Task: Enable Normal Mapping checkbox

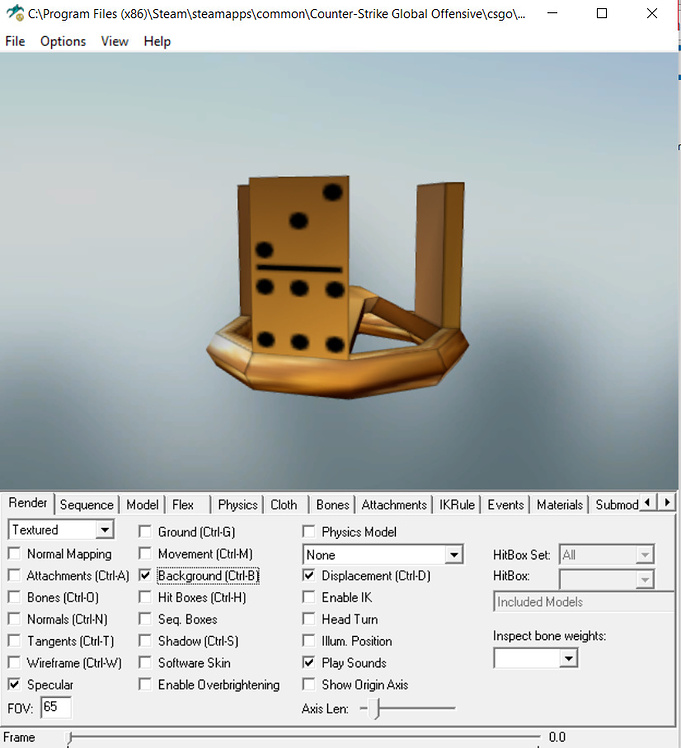Action: pos(14,553)
